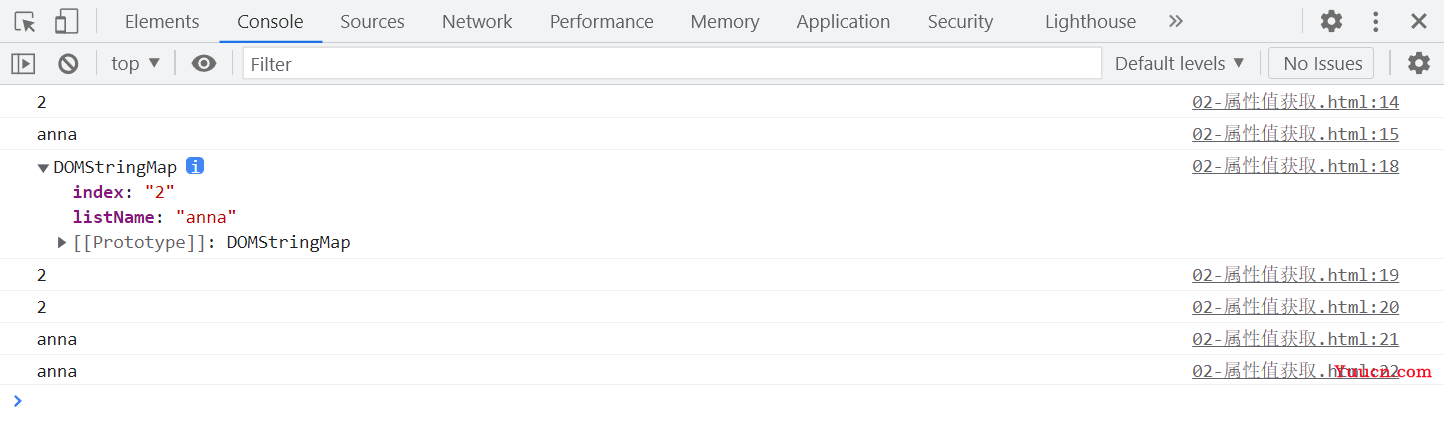Create live expression with eye icon
The height and width of the screenshot is (426, 1444).
[204, 63]
